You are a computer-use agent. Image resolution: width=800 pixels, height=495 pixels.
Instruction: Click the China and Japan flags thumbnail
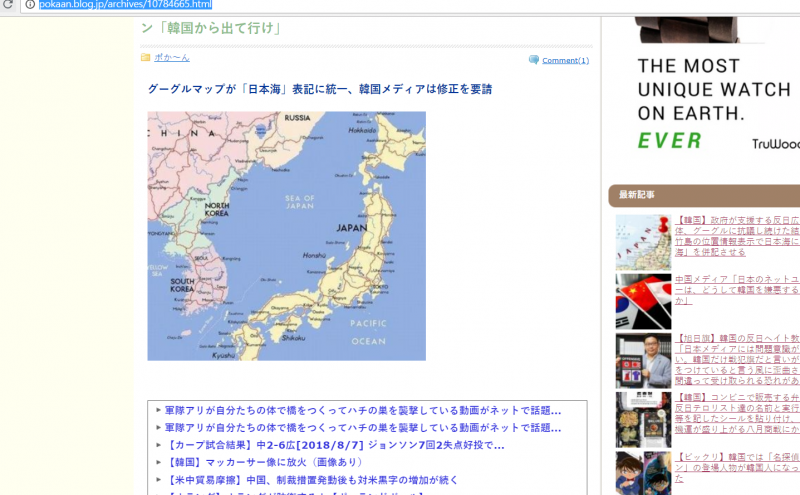coord(643,301)
